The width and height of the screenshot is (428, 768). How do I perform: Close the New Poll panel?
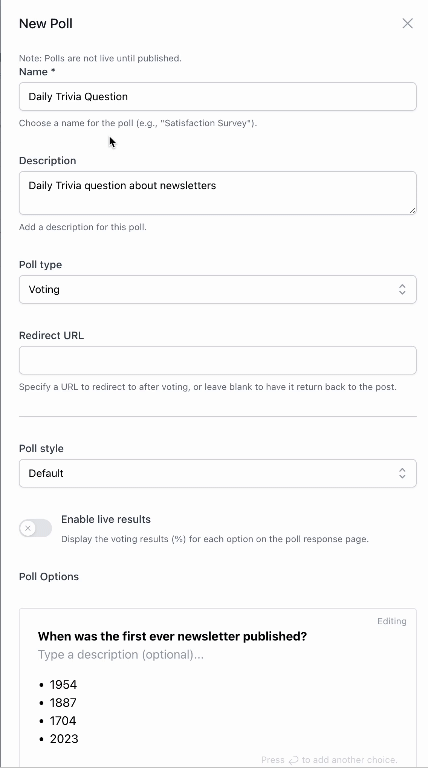[x=407, y=24]
